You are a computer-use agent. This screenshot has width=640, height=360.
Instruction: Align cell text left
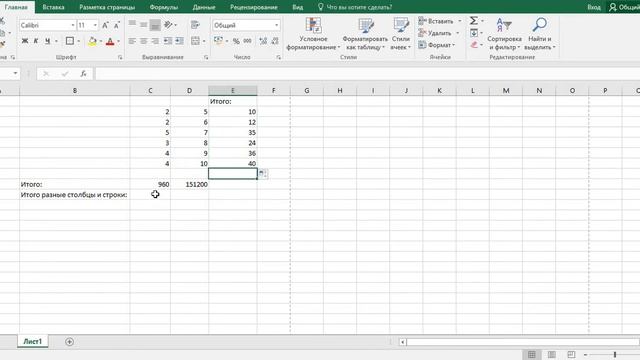click(x=132, y=41)
